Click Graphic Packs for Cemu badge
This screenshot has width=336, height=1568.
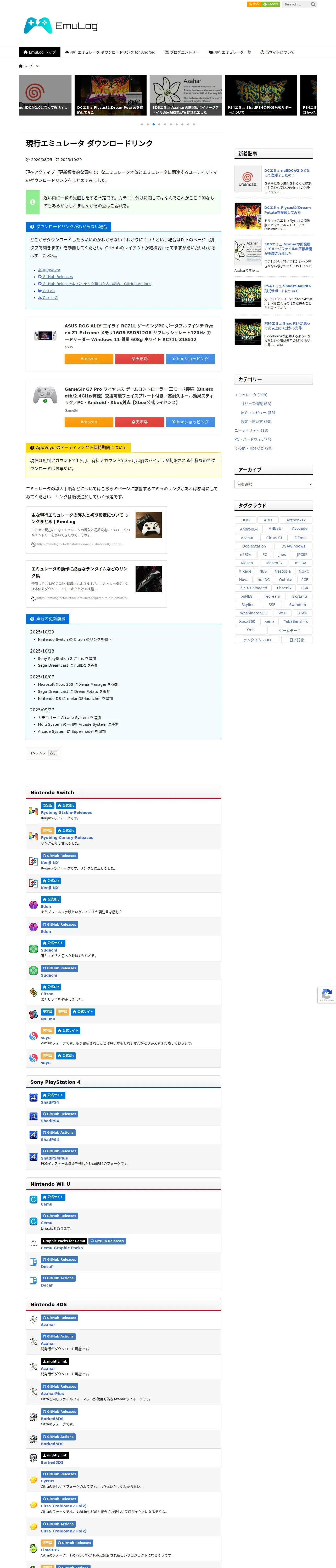[x=64, y=1241]
